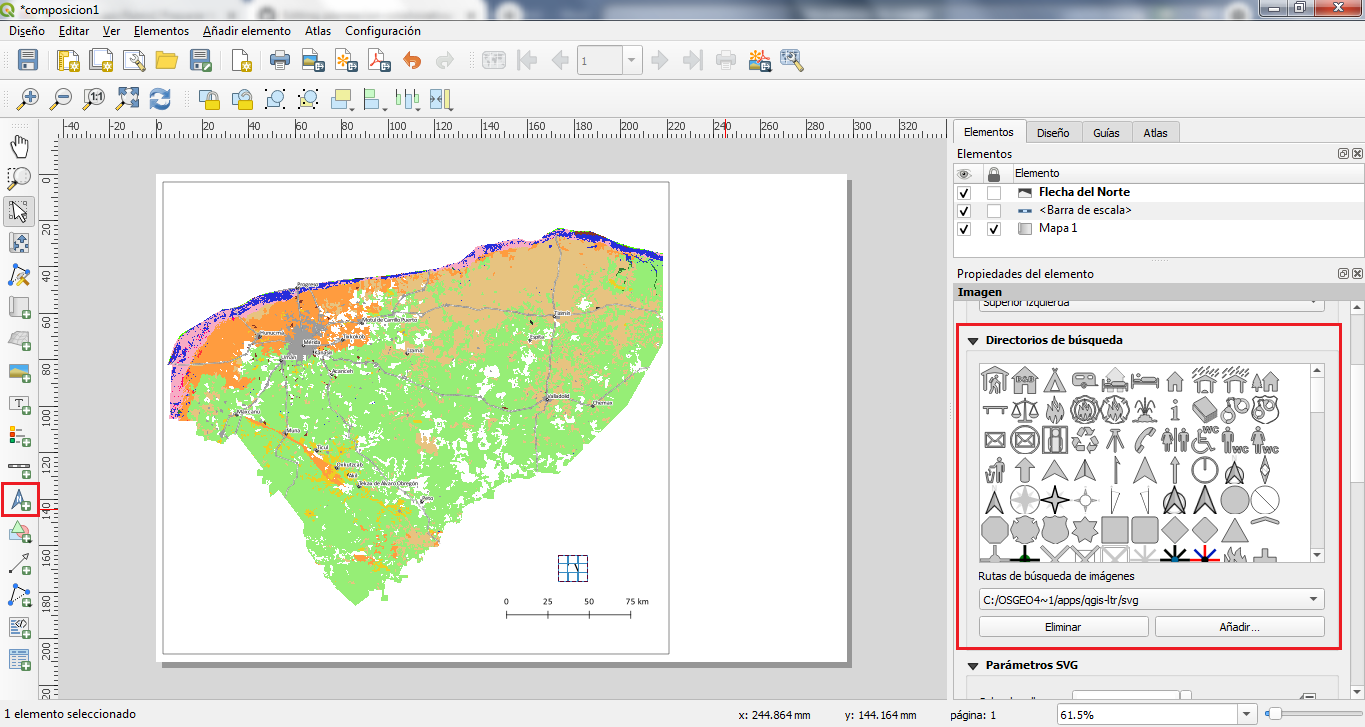
Task: Set zoom to 100% with the 1:1 icon
Action: pos(94,99)
